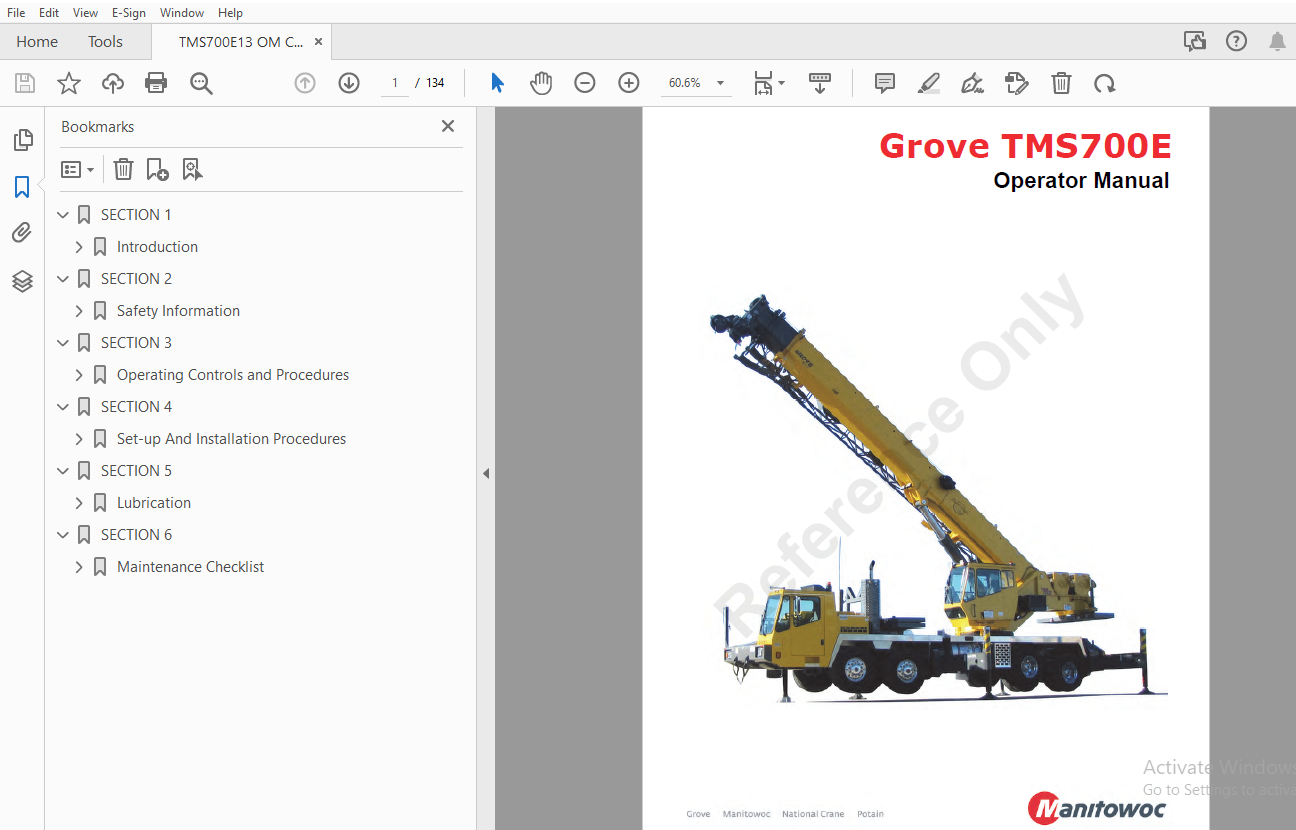Open the View menu
The width and height of the screenshot is (1296, 830).
(x=85, y=13)
